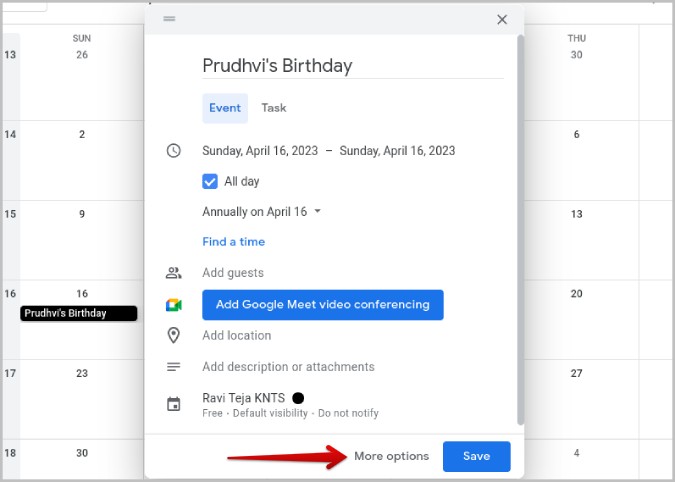Click the description lines icon
Viewport: 675px width, 482px height.
[x=173, y=367]
